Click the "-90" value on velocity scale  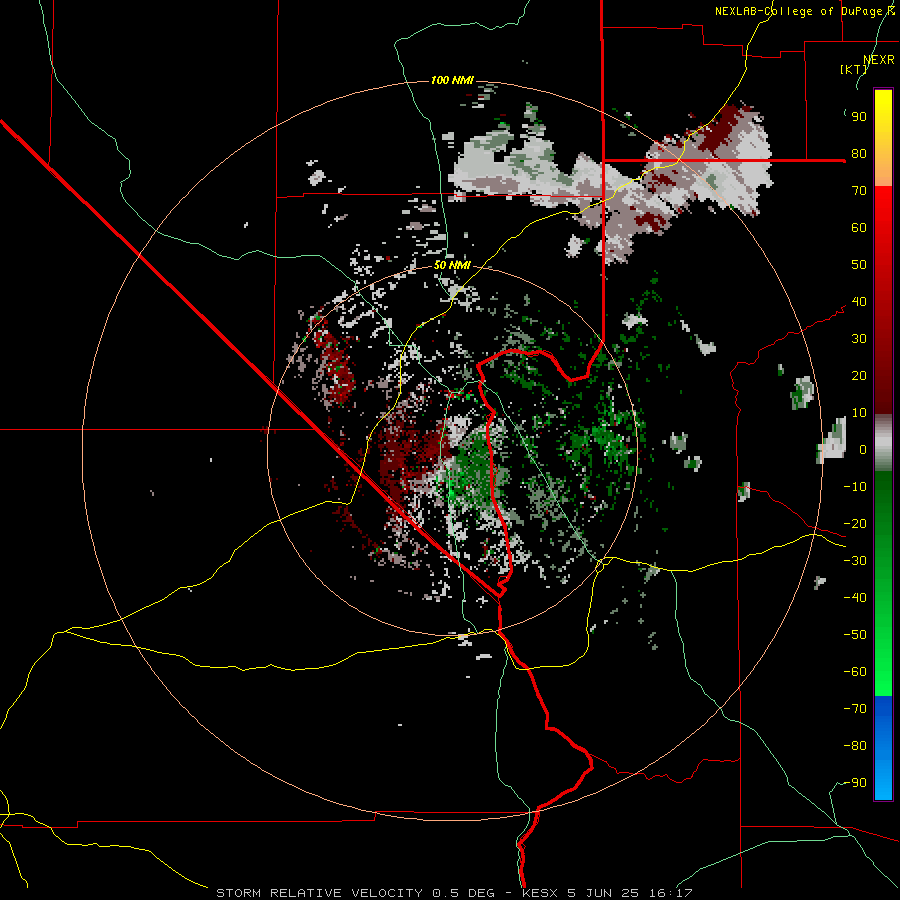(x=855, y=783)
